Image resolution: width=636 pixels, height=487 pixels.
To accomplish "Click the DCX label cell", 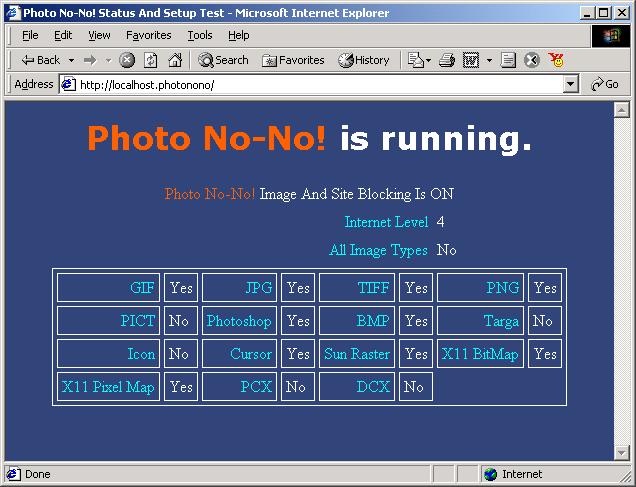I will coord(357,386).
